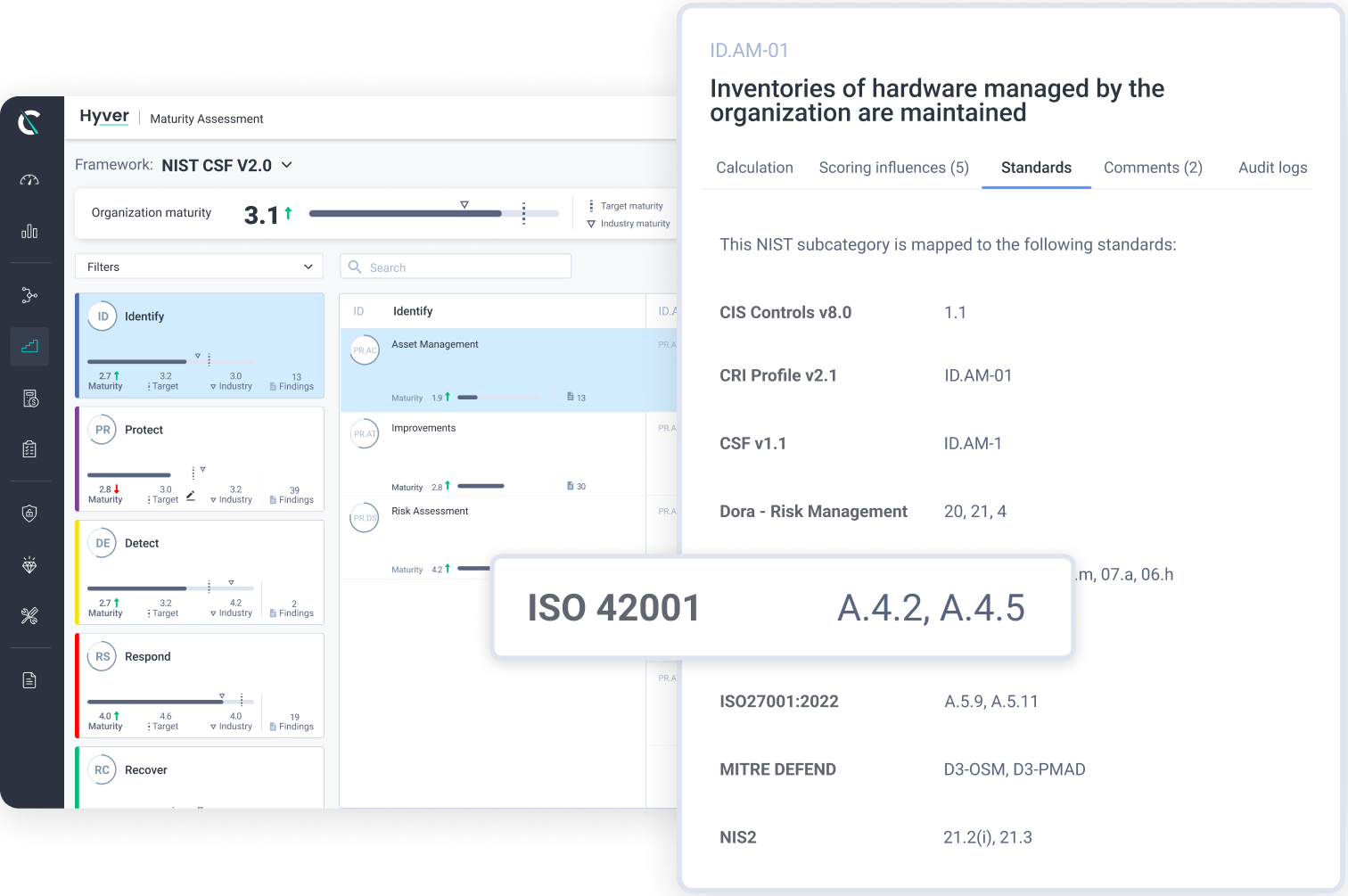Click inside the Search input field

(456, 266)
